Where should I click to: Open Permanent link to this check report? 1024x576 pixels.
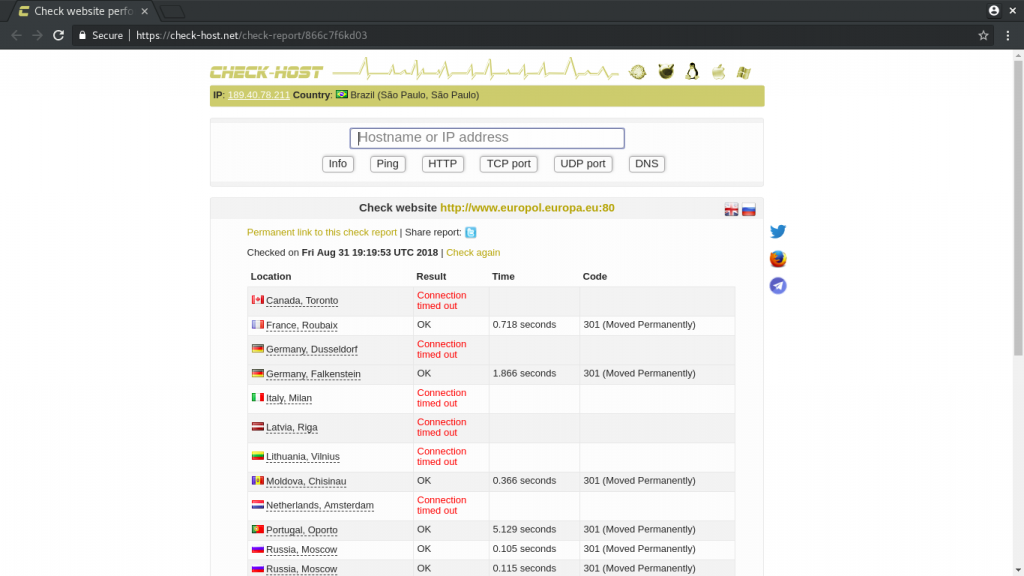pos(322,232)
